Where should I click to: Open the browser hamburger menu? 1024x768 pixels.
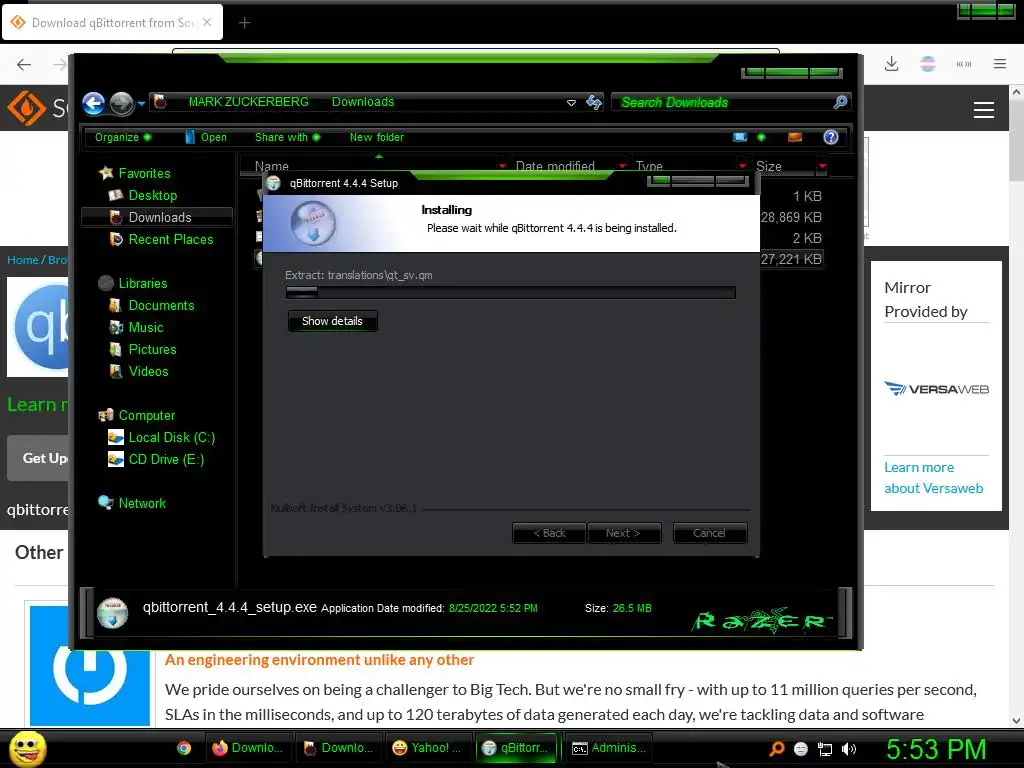(1000, 64)
